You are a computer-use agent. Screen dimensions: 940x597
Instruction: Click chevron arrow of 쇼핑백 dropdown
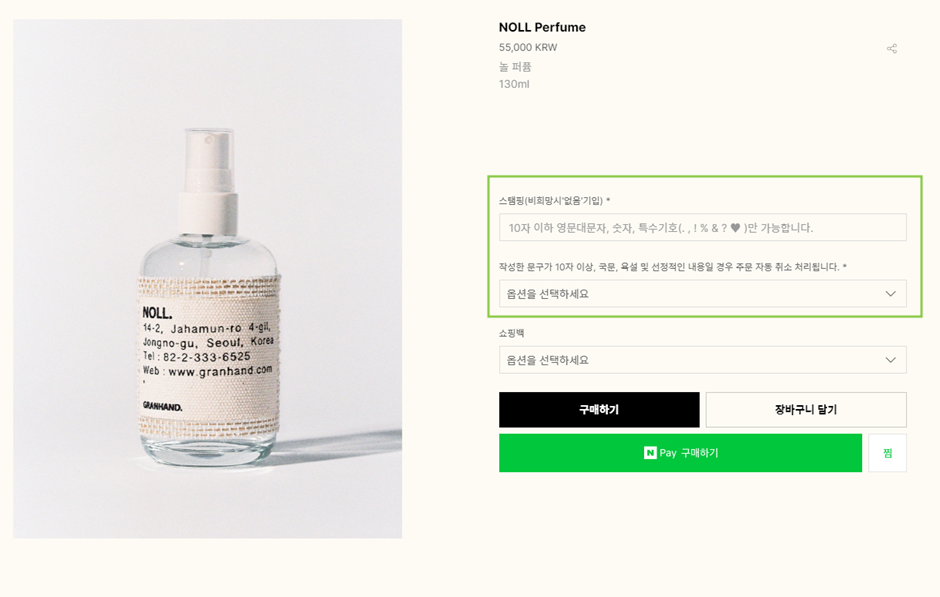click(891, 360)
